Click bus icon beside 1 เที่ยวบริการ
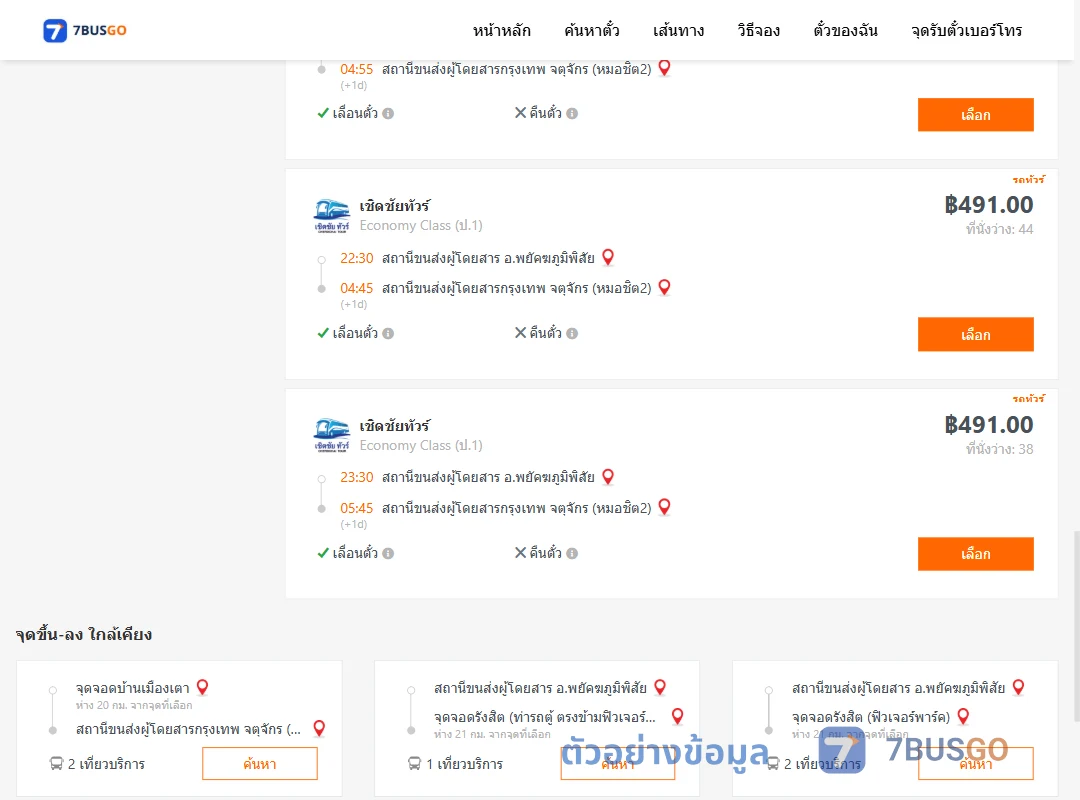Viewport: 1080px width, 800px height. [415, 763]
